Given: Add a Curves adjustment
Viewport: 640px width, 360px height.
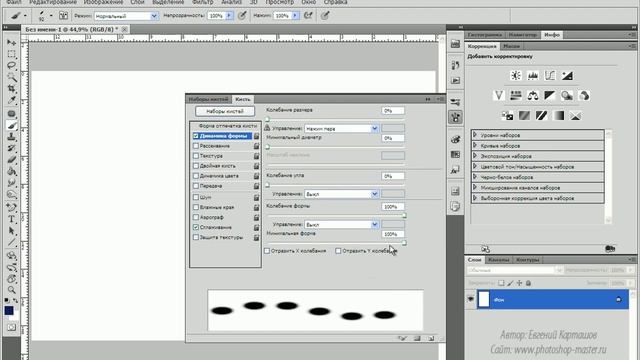Looking at the screenshot, I should click(550, 76).
